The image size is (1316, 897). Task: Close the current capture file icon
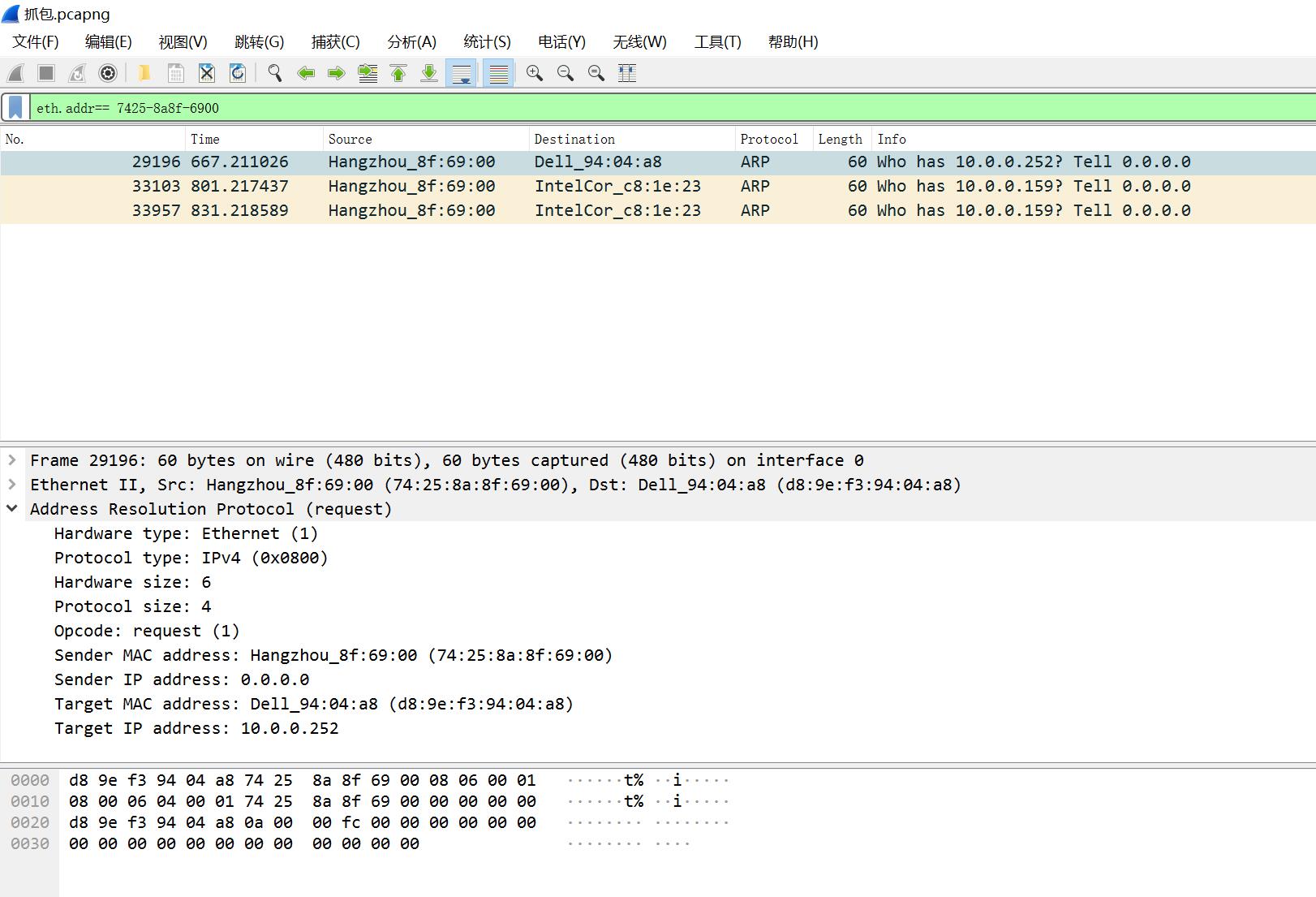207,73
